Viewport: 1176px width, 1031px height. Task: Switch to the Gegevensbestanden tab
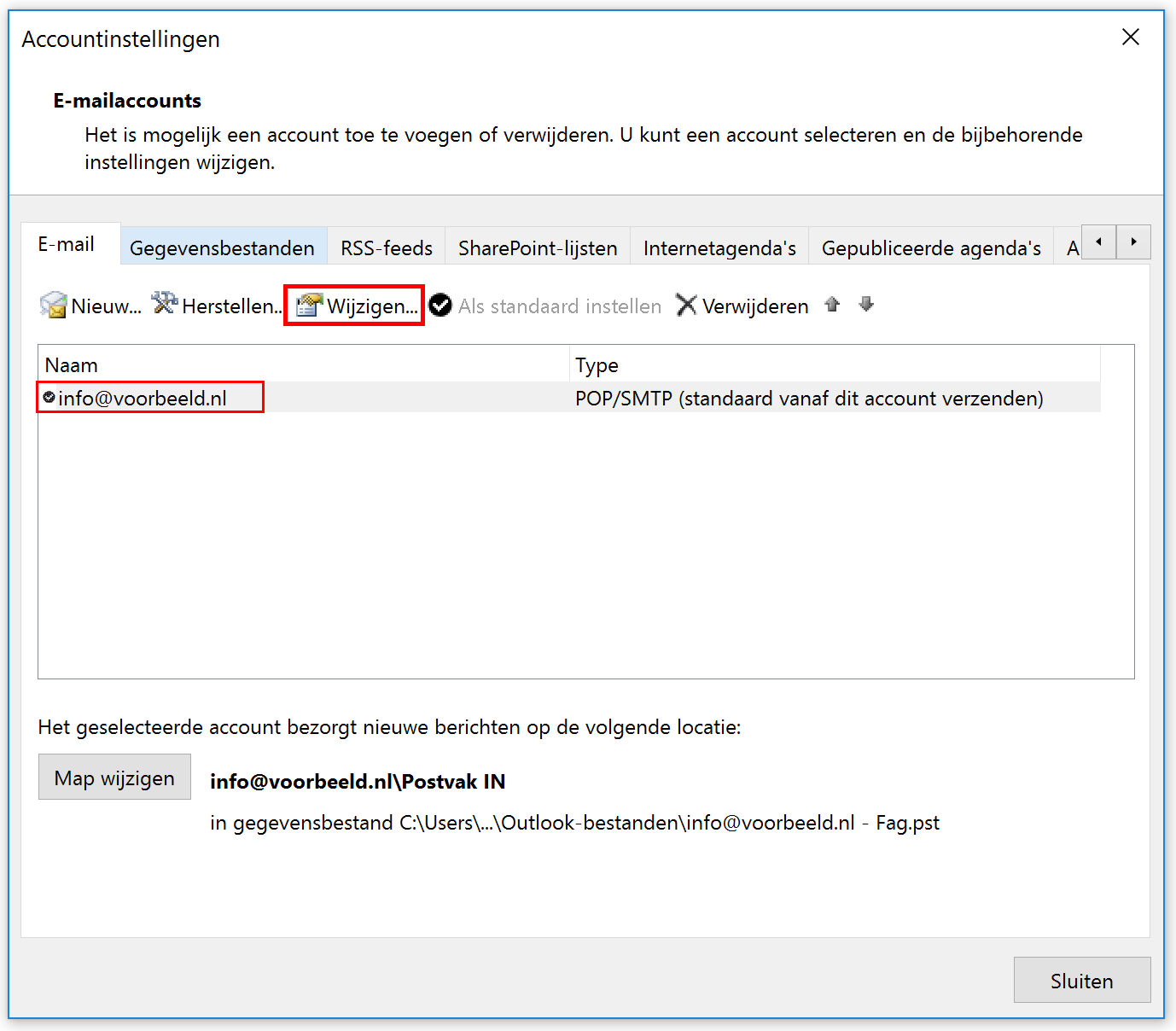pyautogui.click(x=222, y=248)
